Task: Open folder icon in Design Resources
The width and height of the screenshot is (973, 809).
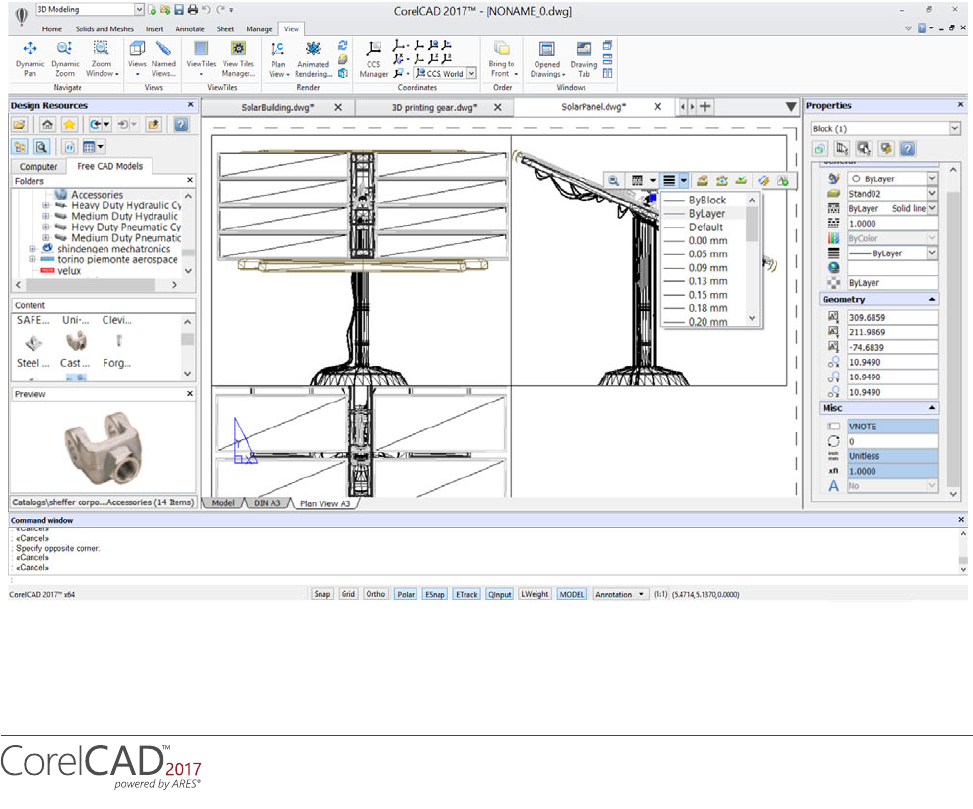Action: [20, 125]
